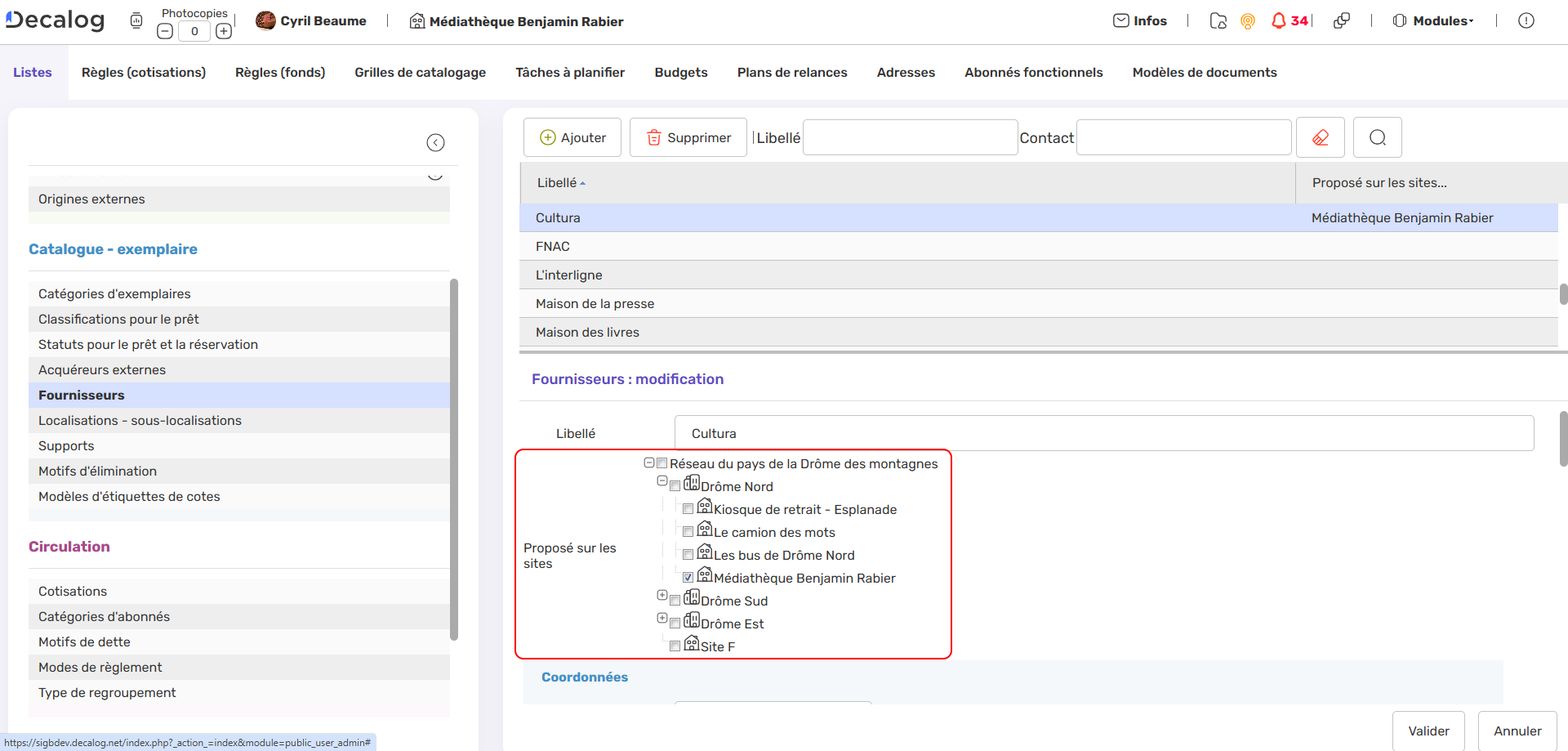Click the Decalog logo
The width and height of the screenshot is (1568, 751).
pos(54,20)
